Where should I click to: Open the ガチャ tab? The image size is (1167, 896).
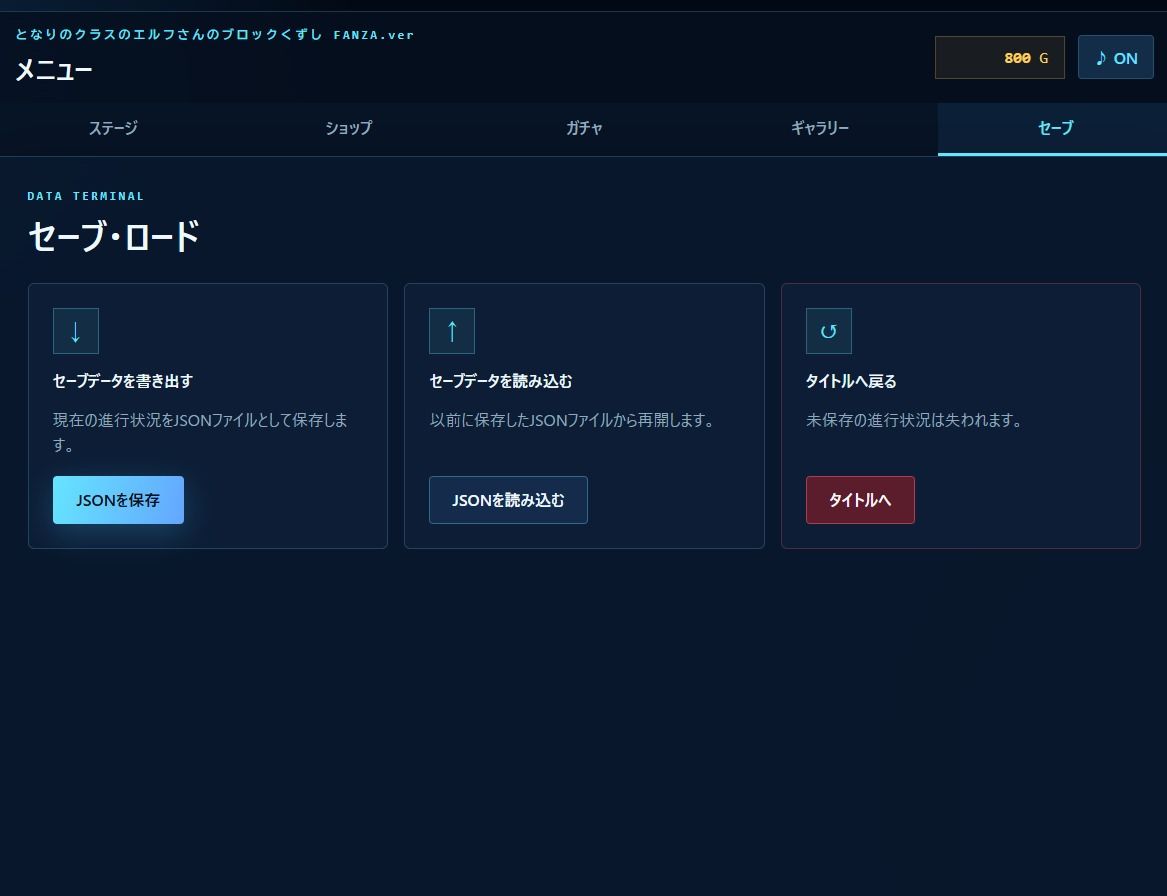coord(584,129)
